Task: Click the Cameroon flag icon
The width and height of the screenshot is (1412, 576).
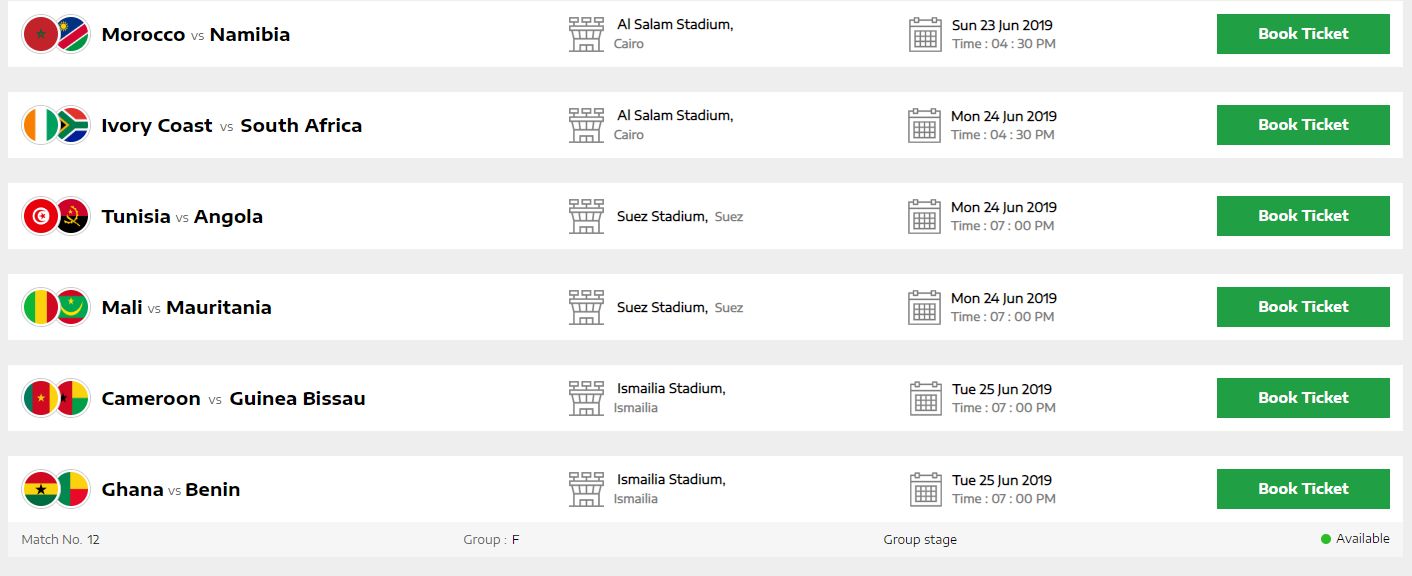Action: [x=39, y=399]
